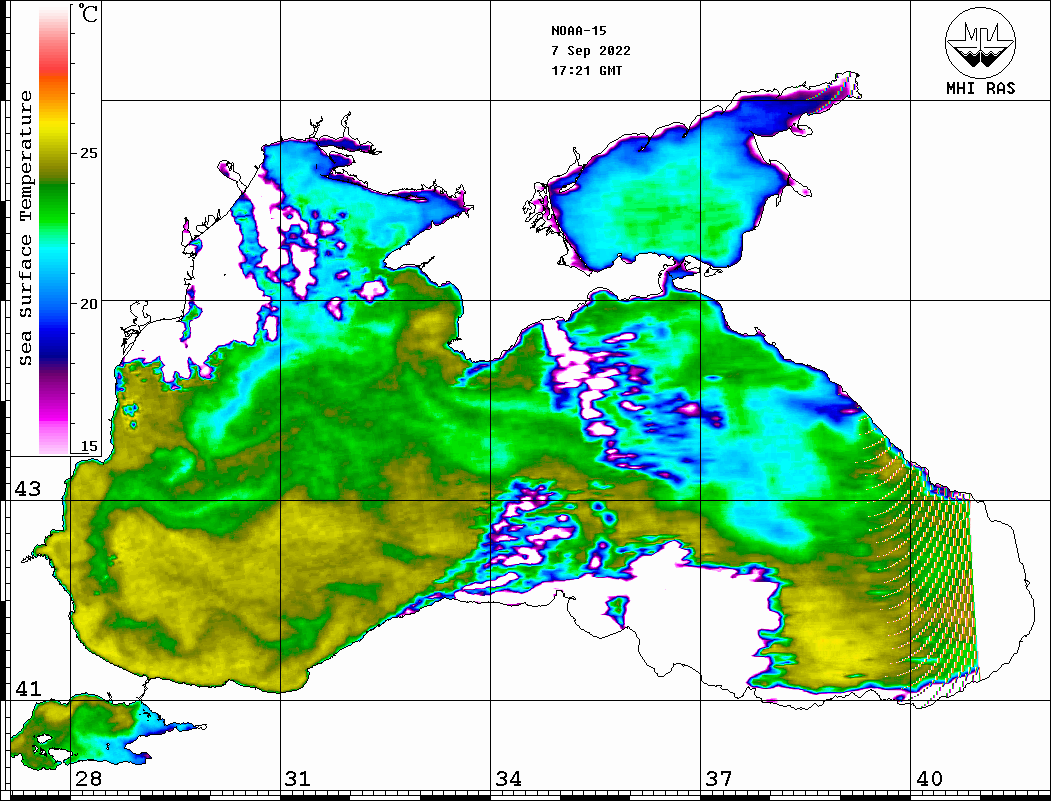Screen dimensions: 1051x801
Task: Click latitude label '43'
Action: coord(28,489)
